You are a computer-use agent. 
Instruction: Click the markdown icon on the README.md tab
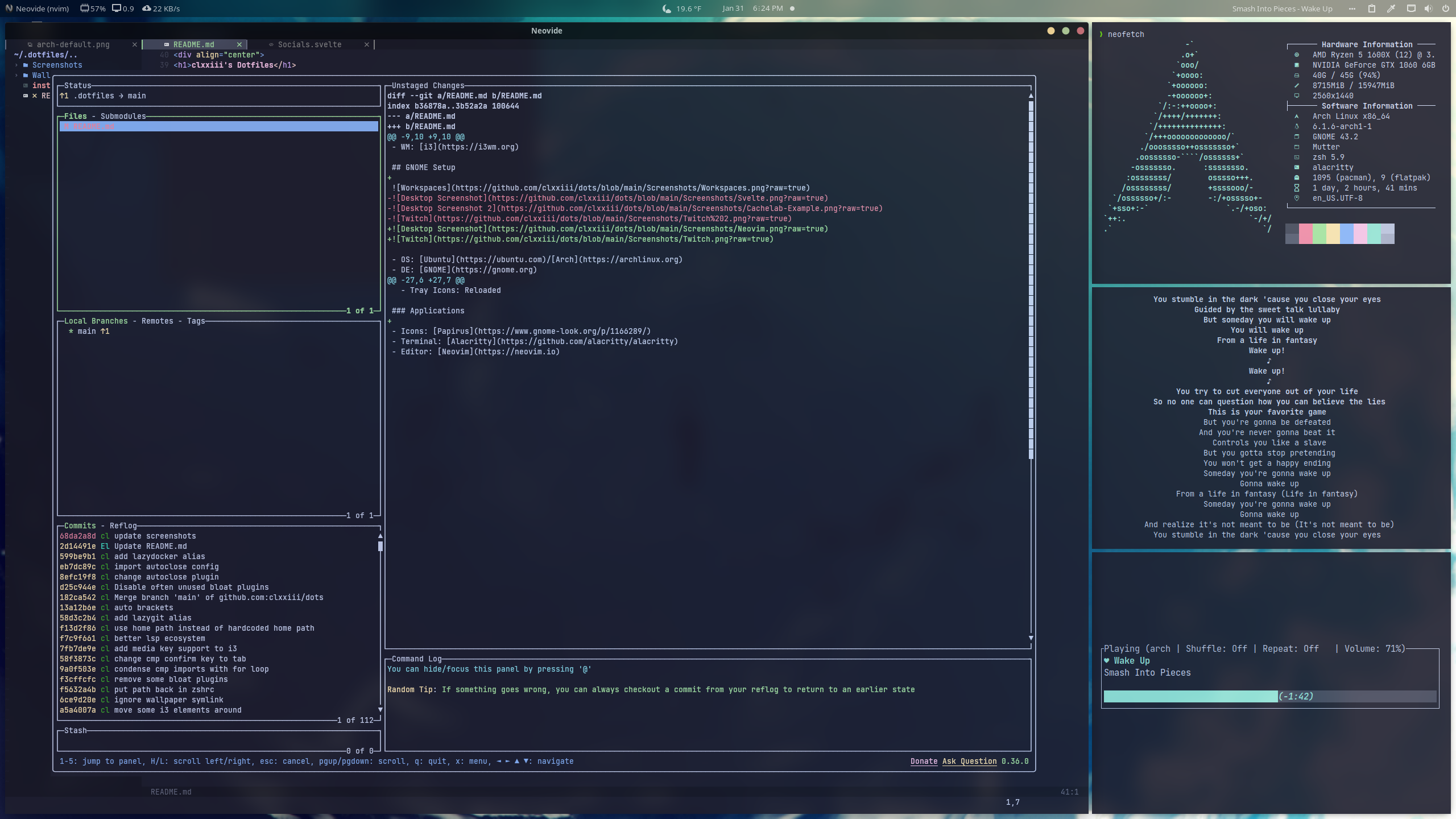coord(166,44)
